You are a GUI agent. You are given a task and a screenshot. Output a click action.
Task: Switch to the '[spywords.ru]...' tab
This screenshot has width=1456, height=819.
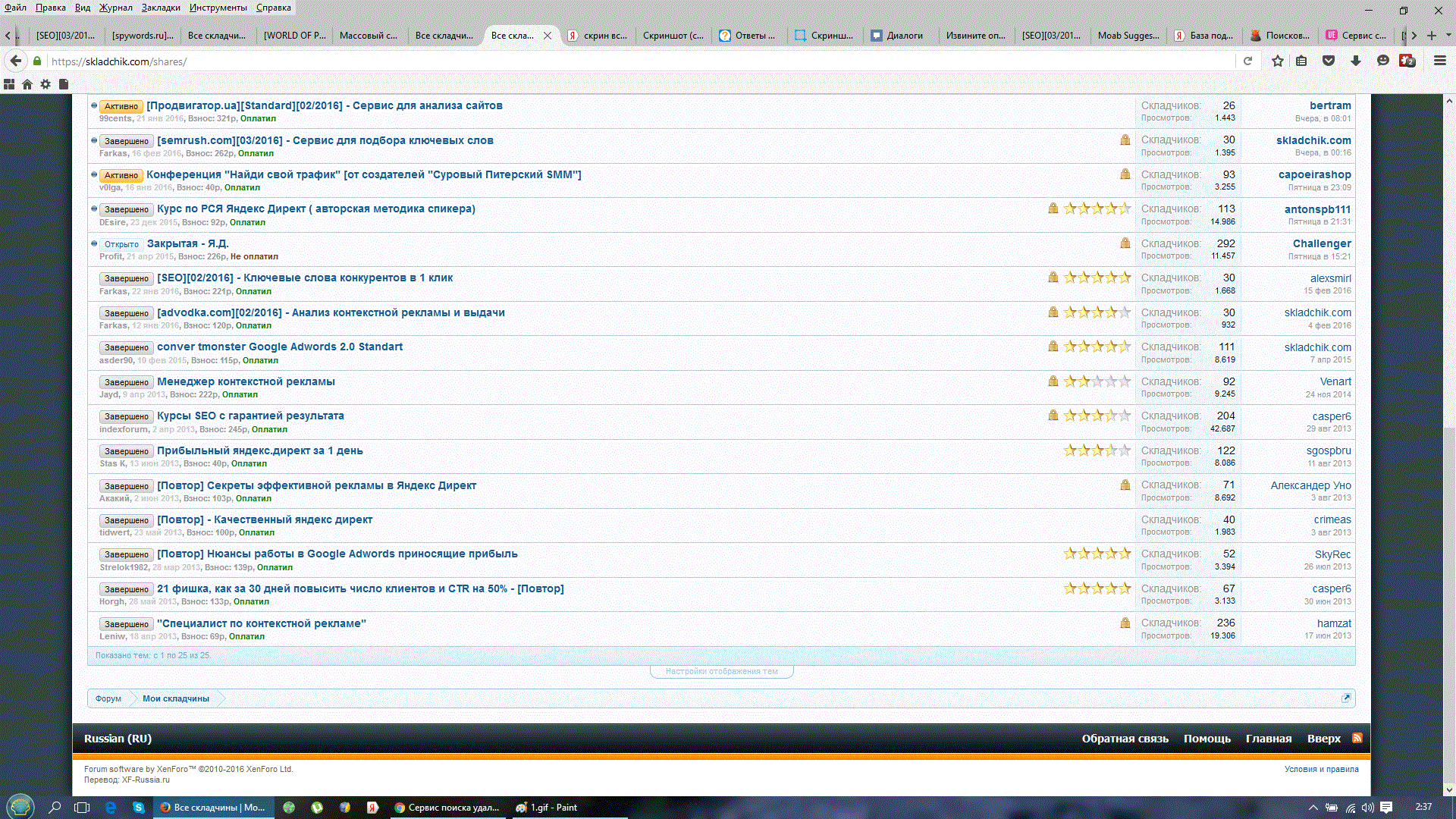(143, 36)
